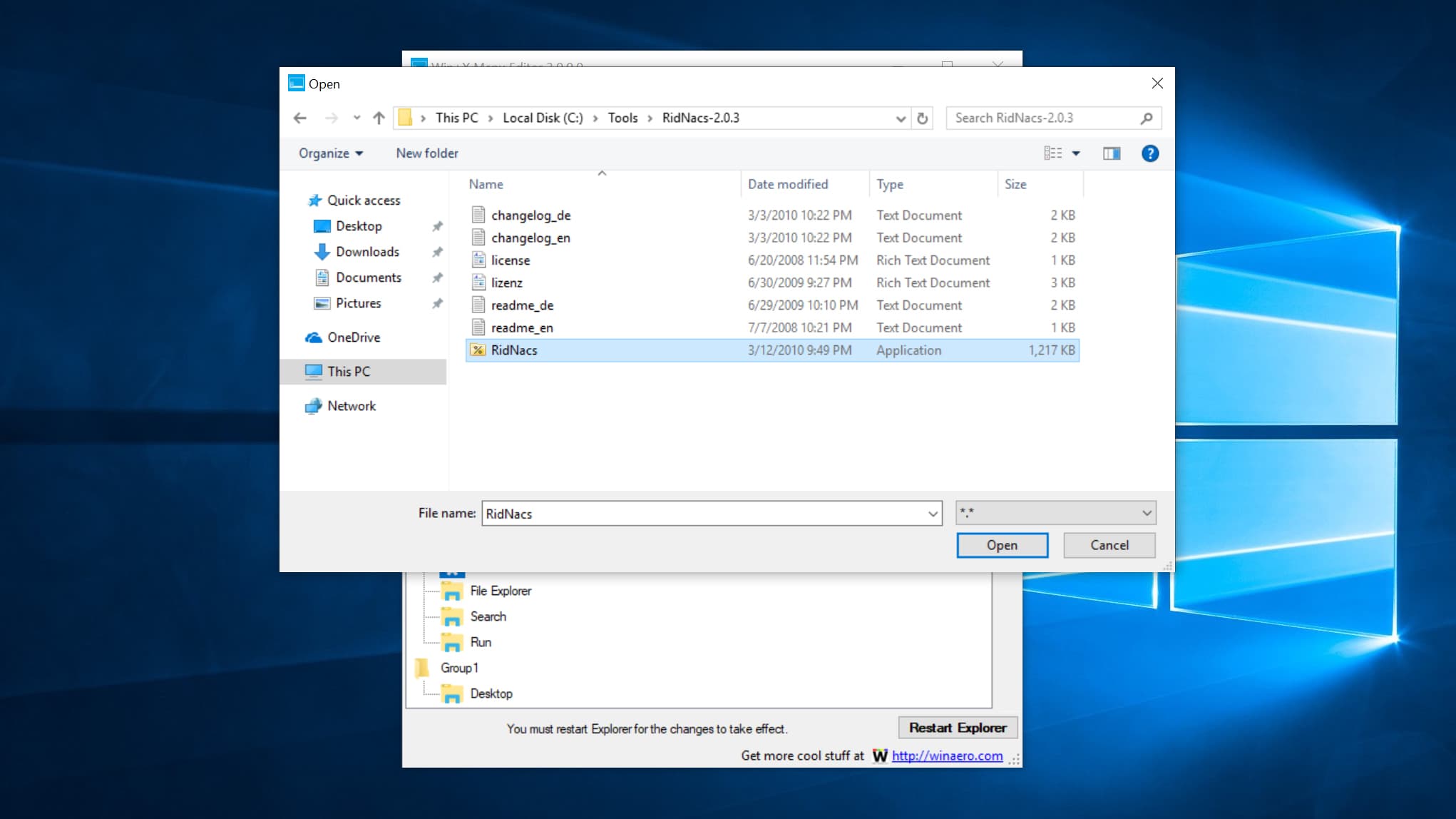Open the file type filter combo box
Viewport: 1456px width, 819px height.
pos(1055,513)
